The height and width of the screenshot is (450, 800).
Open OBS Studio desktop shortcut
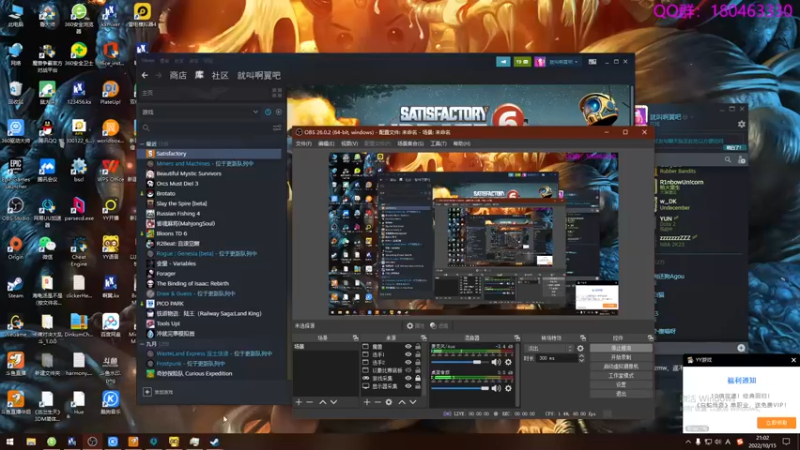pyautogui.click(x=15, y=209)
